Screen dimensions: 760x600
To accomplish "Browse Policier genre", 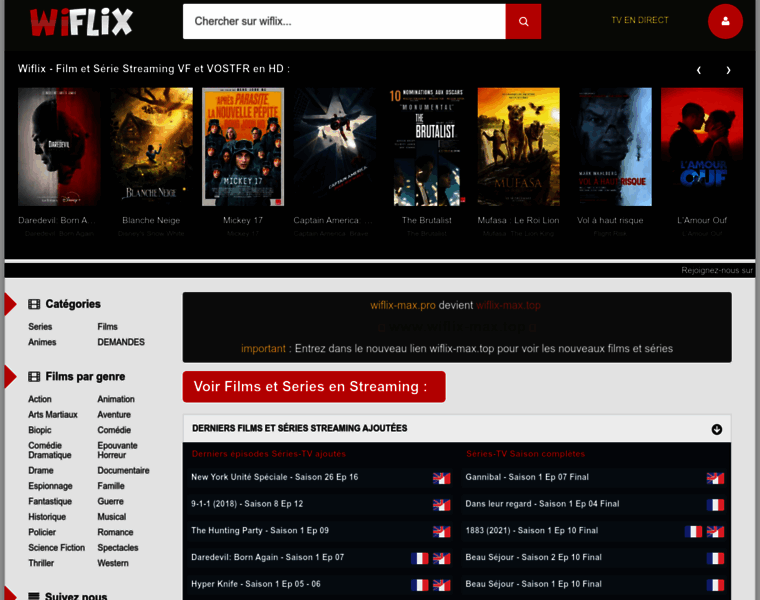I will 42,533.
